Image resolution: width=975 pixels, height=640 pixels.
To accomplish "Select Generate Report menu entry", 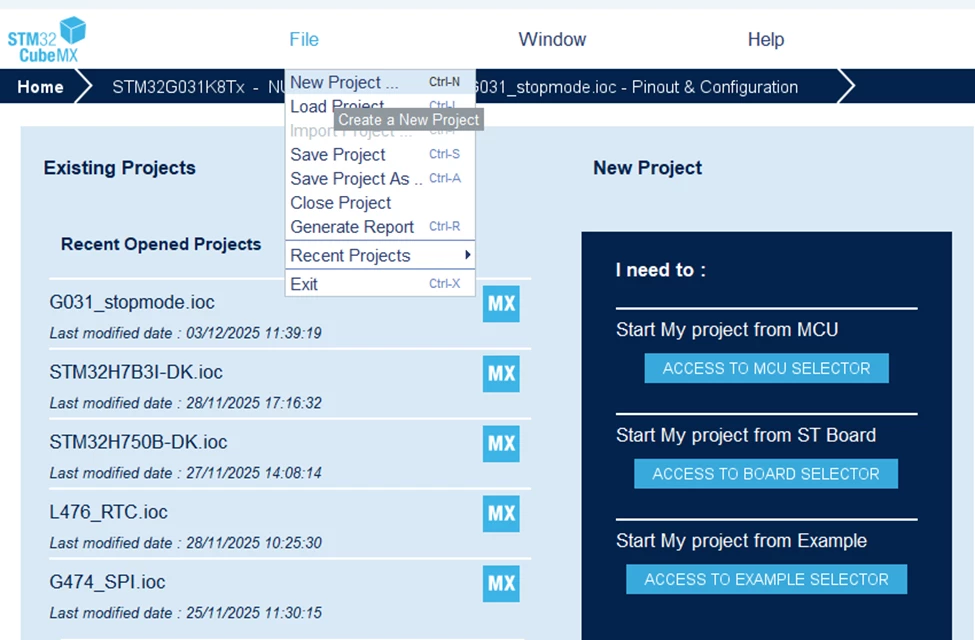I will [380, 227].
